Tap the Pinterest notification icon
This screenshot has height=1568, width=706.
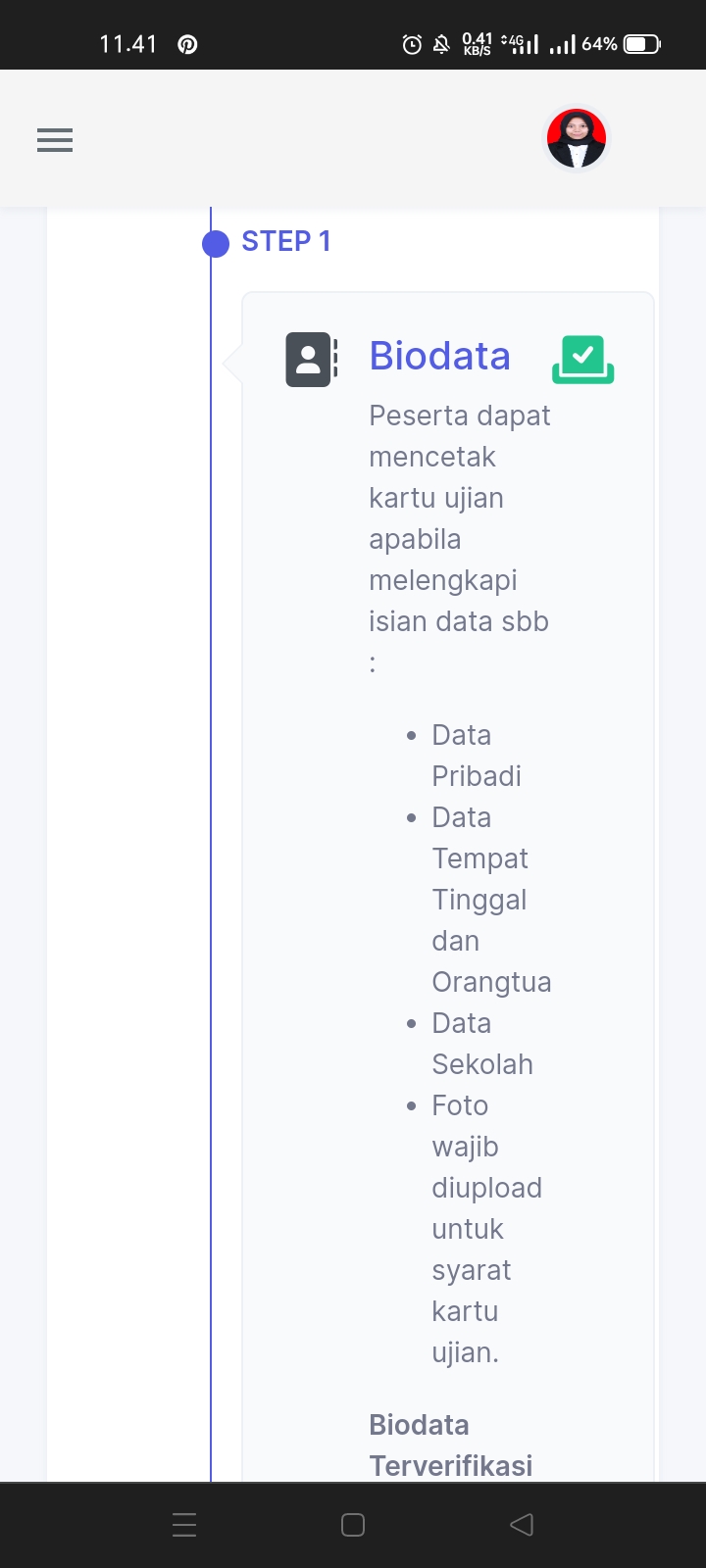187,44
